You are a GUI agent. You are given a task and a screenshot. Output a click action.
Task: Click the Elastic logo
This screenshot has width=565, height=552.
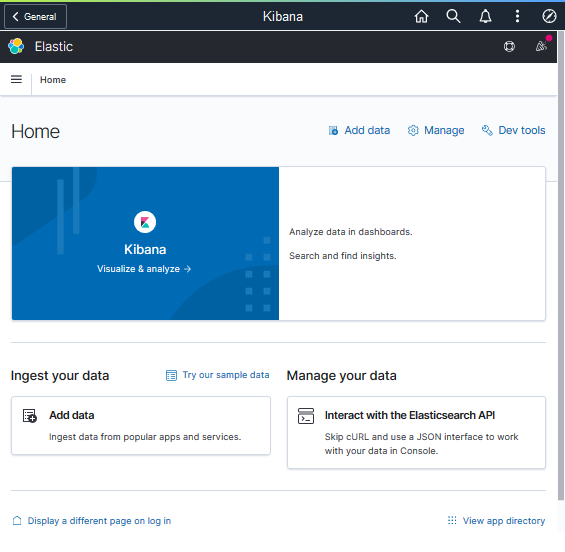pos(16,46)
